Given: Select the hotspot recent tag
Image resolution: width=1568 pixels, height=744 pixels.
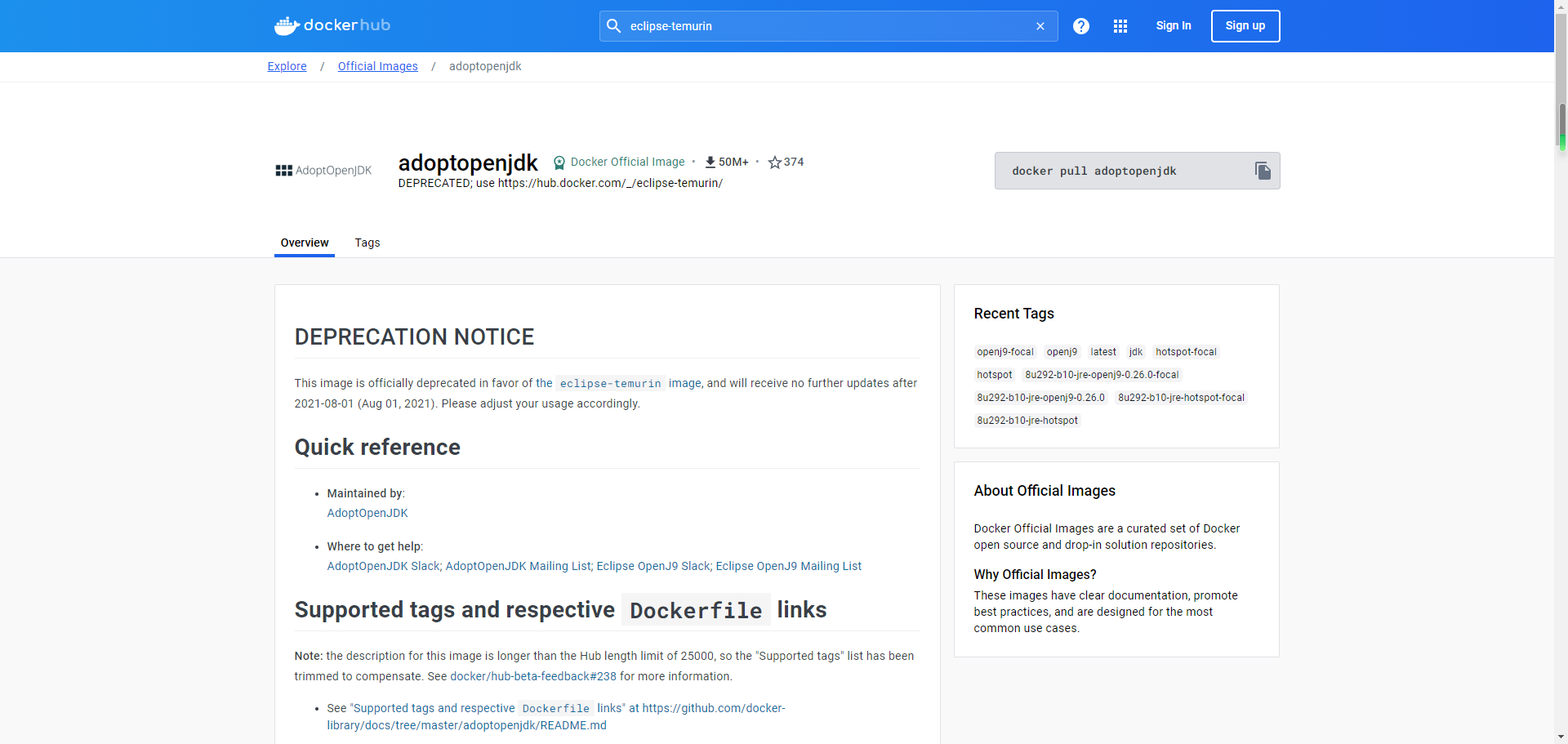Looking at the screenshot, I should coord(995,375).
